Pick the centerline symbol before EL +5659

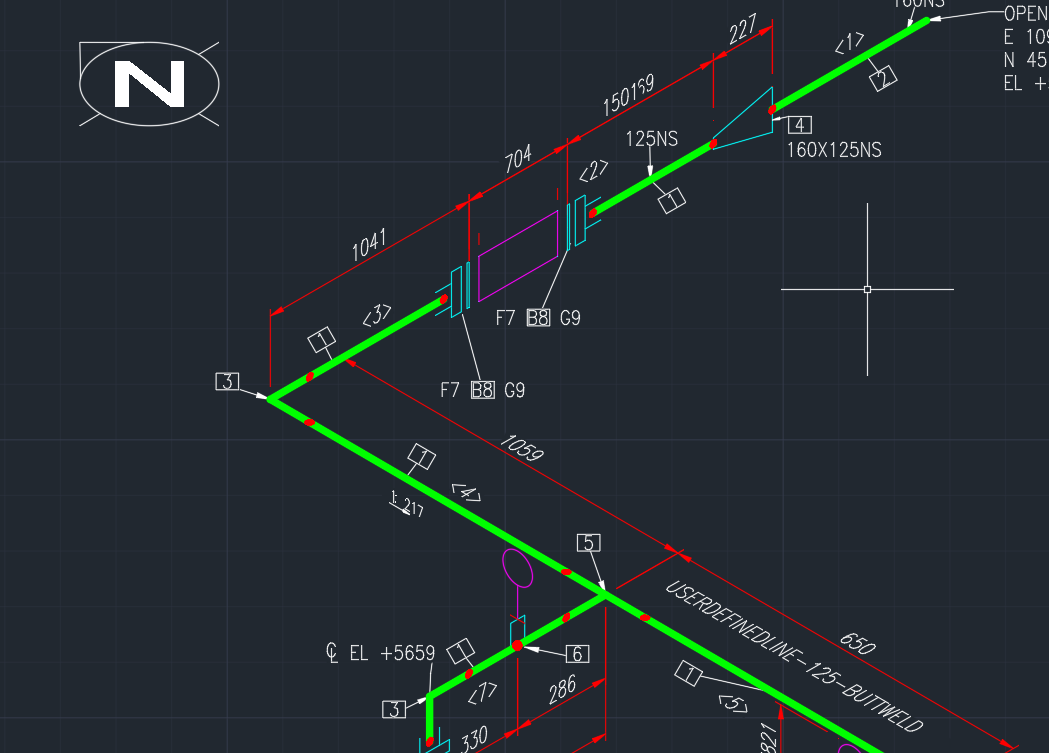[x=332, y=653]
